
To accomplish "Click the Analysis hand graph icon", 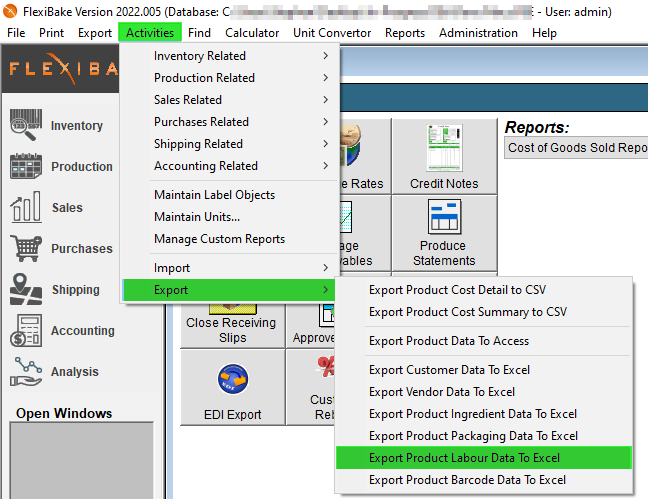I will point(26,371).
